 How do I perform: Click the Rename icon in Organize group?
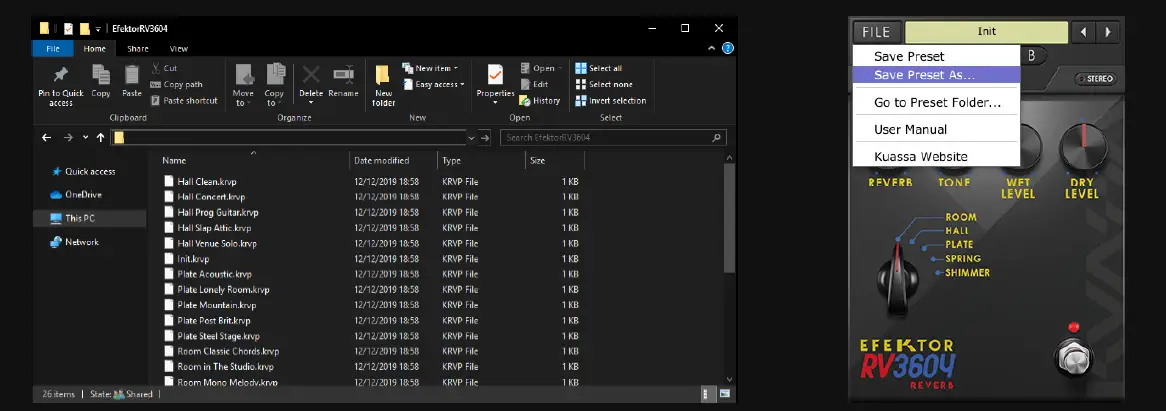click(343, 76)
